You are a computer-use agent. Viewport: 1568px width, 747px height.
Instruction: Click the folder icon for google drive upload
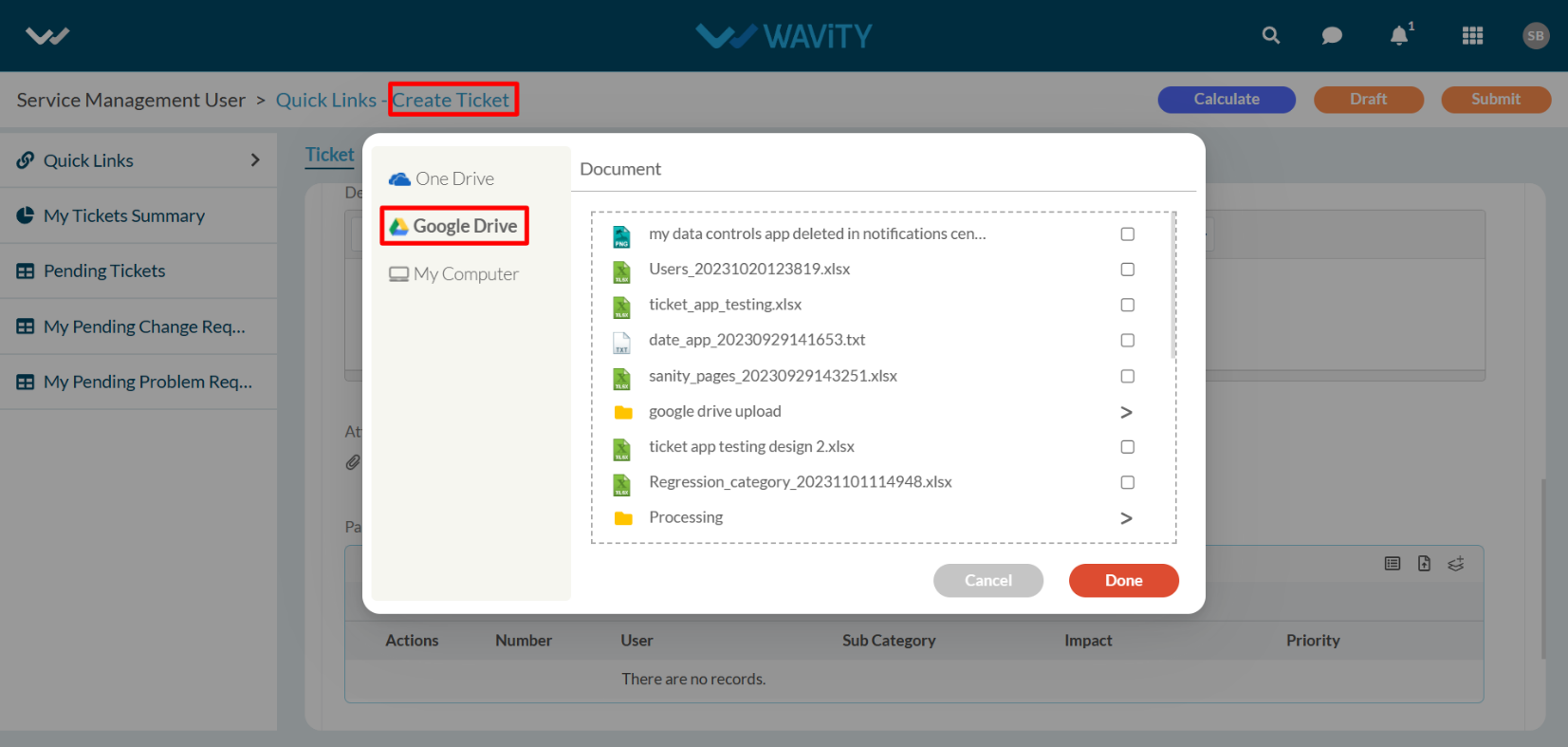pos(623,412)
